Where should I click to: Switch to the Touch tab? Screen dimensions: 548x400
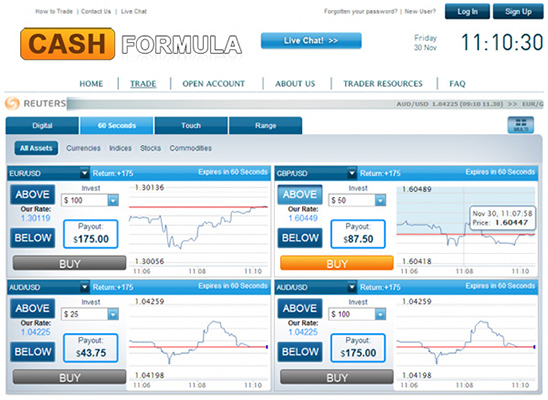[x=191, y=125]
